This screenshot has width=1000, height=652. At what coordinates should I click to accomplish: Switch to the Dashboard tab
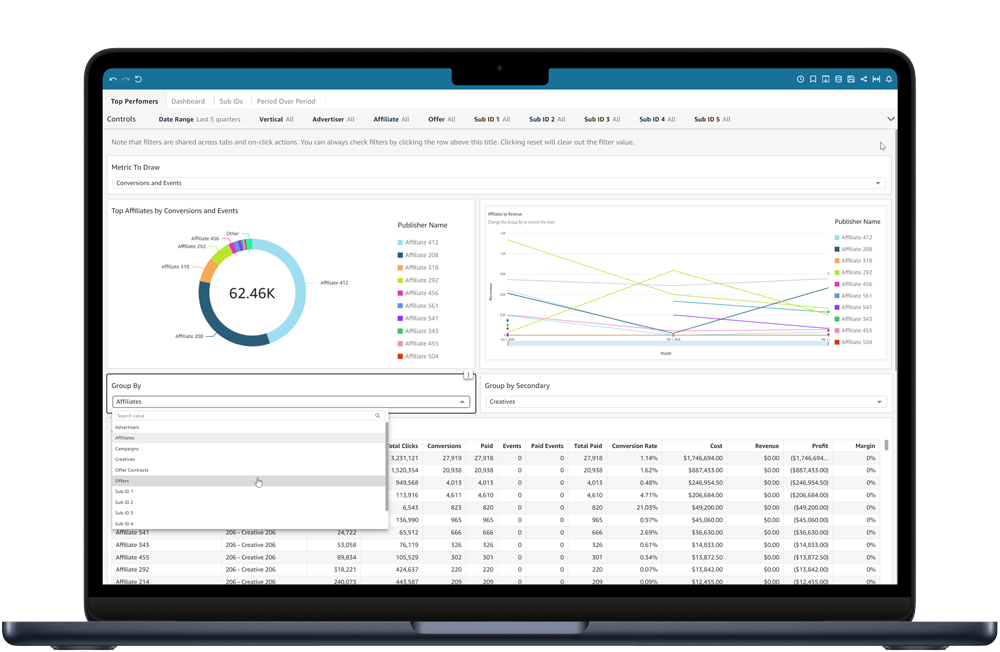(x=188, y=100)
